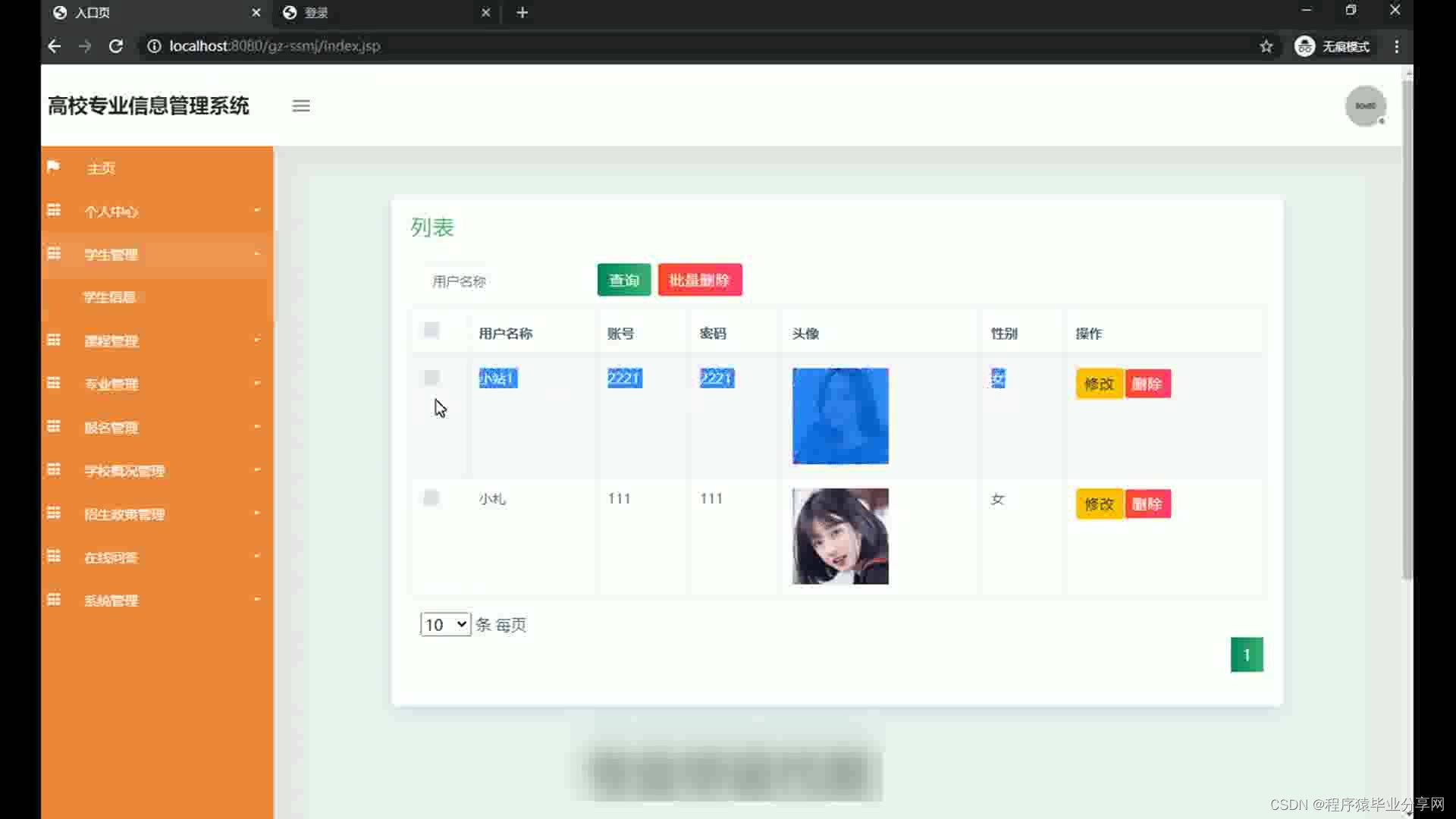The height and width of the screenshot is (819, 1456).
Task: Open a new browser tab with the plus icon
Action: coord(522,13)
